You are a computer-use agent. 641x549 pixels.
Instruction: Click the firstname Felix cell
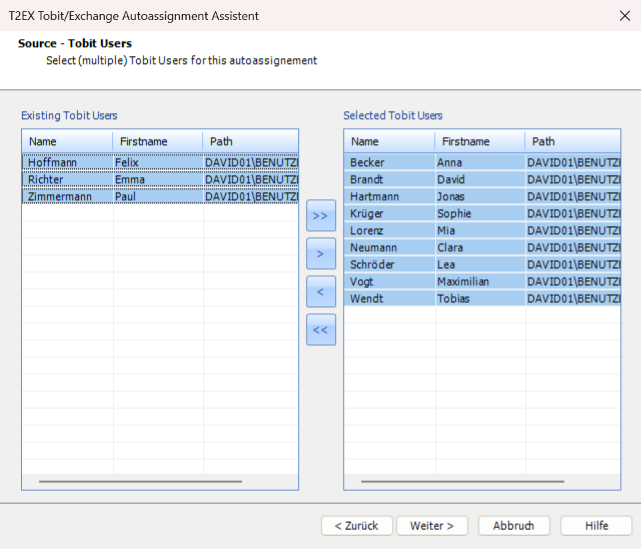158,162
